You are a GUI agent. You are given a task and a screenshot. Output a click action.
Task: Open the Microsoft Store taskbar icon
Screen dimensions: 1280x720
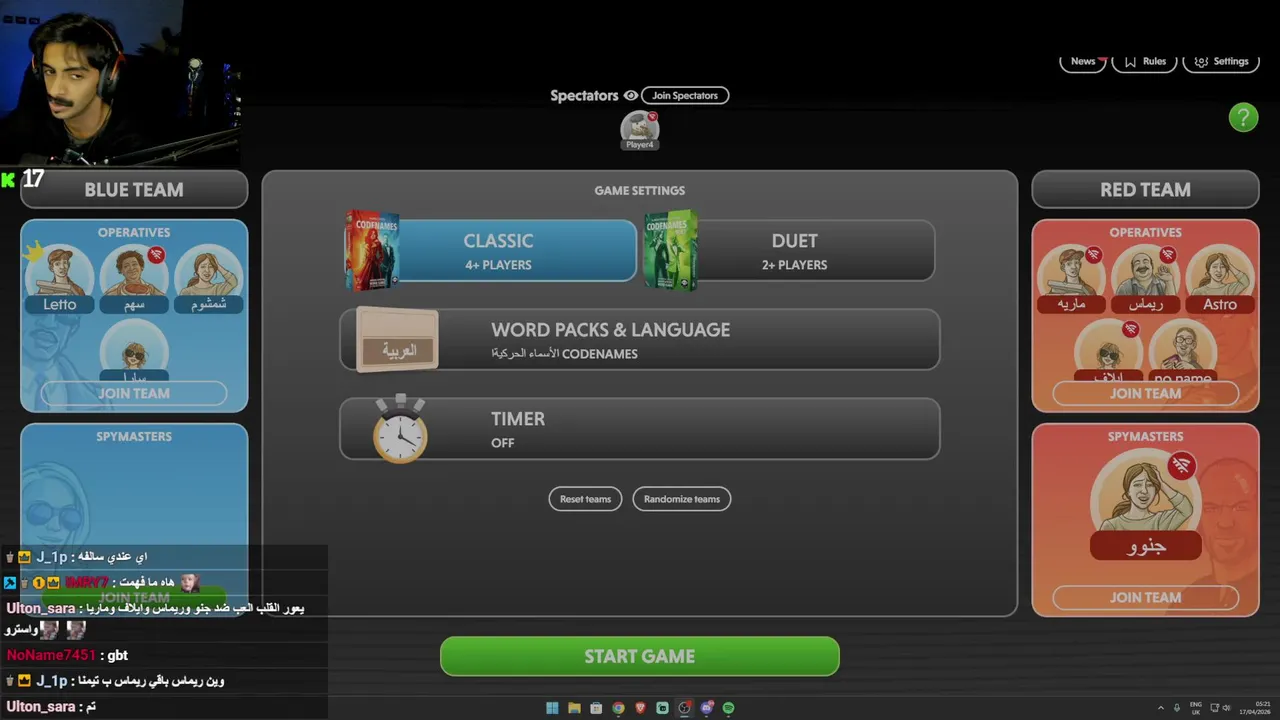coord(596,708)
